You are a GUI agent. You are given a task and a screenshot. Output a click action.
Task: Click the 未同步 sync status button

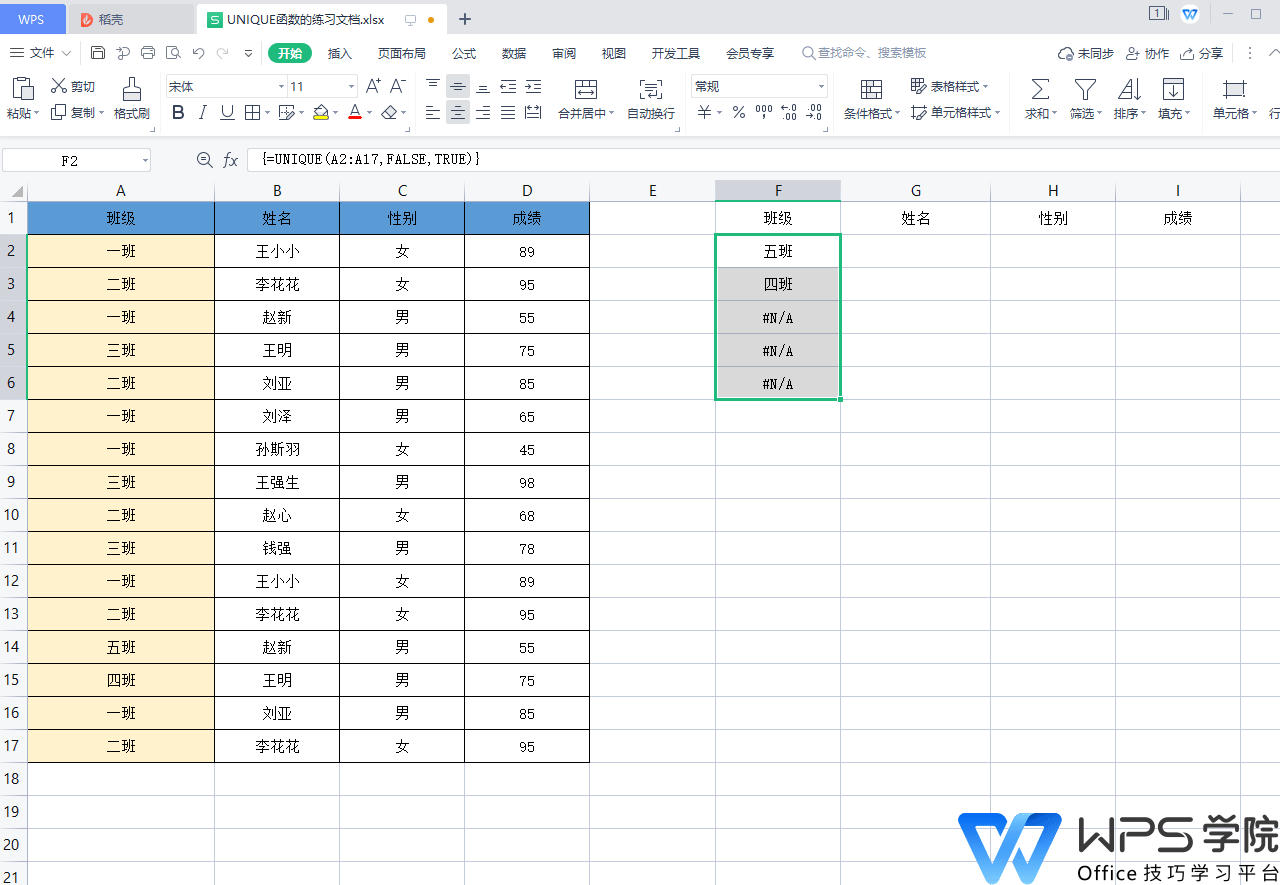point(1085,53)
